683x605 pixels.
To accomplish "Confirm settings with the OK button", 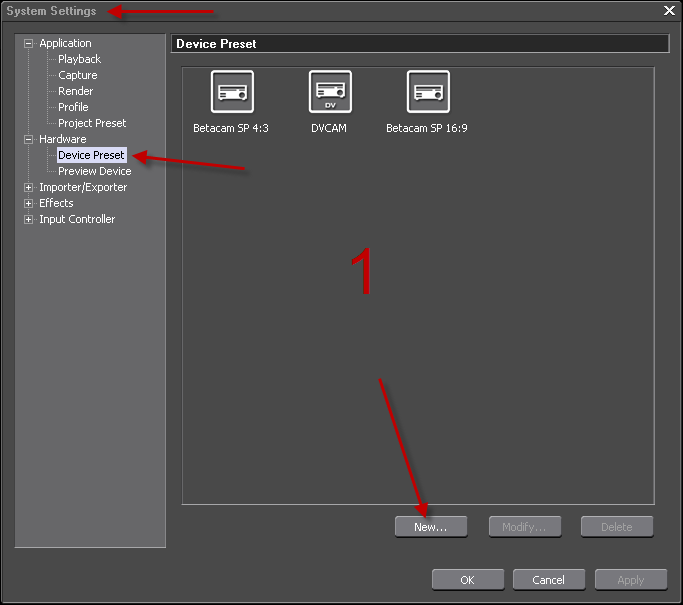I will point(468,580).
